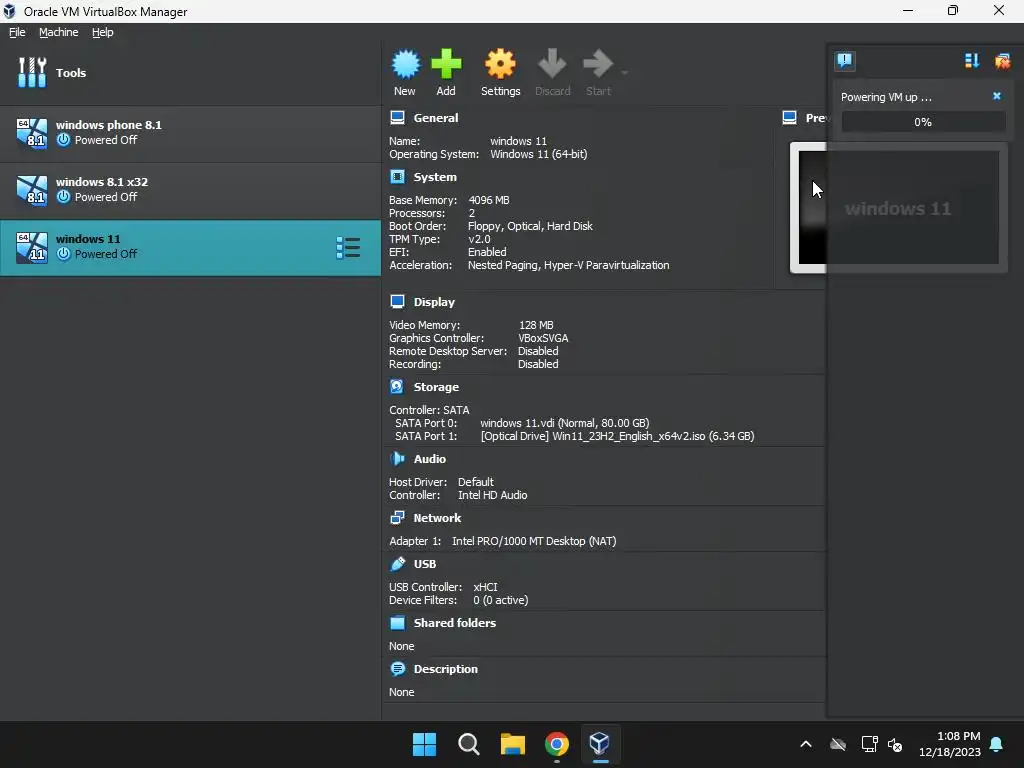Click the muted volume tray icon
This screenshot has width=1024, height=768.
coord(895,744)
